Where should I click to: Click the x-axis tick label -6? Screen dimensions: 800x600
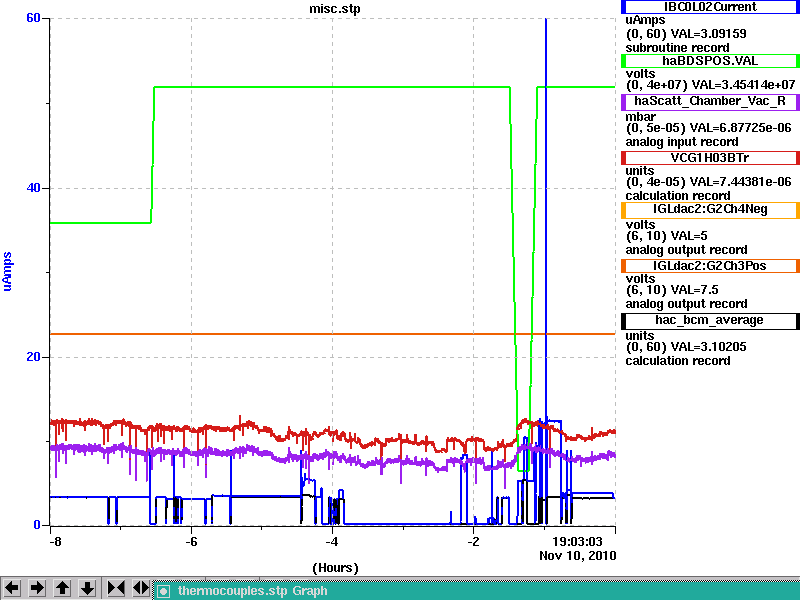click(191, 541)
